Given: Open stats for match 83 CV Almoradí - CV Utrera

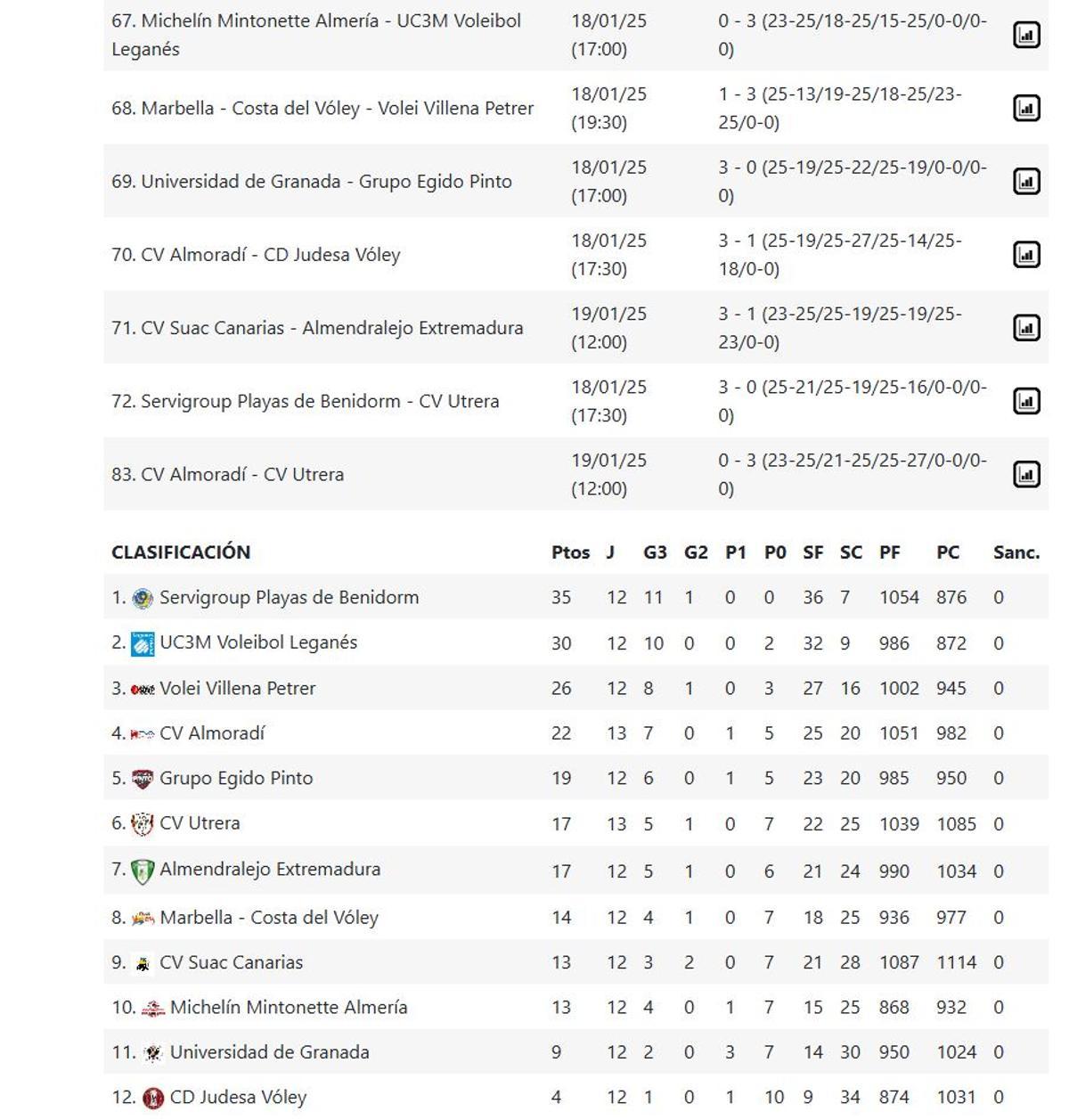Looking at the screenshot, I should [x=1028, y=473].
